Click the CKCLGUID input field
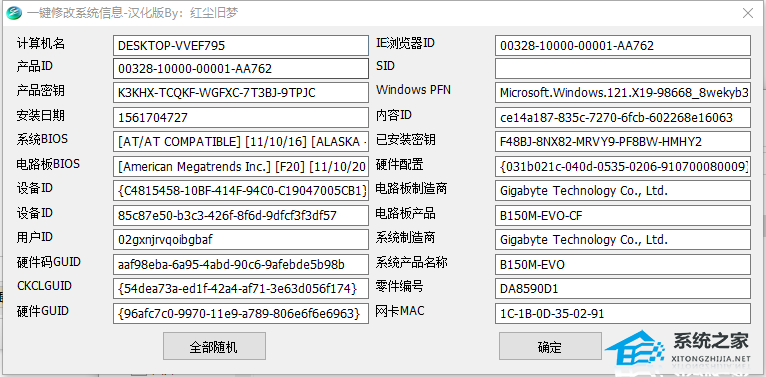 pos(241,289)
